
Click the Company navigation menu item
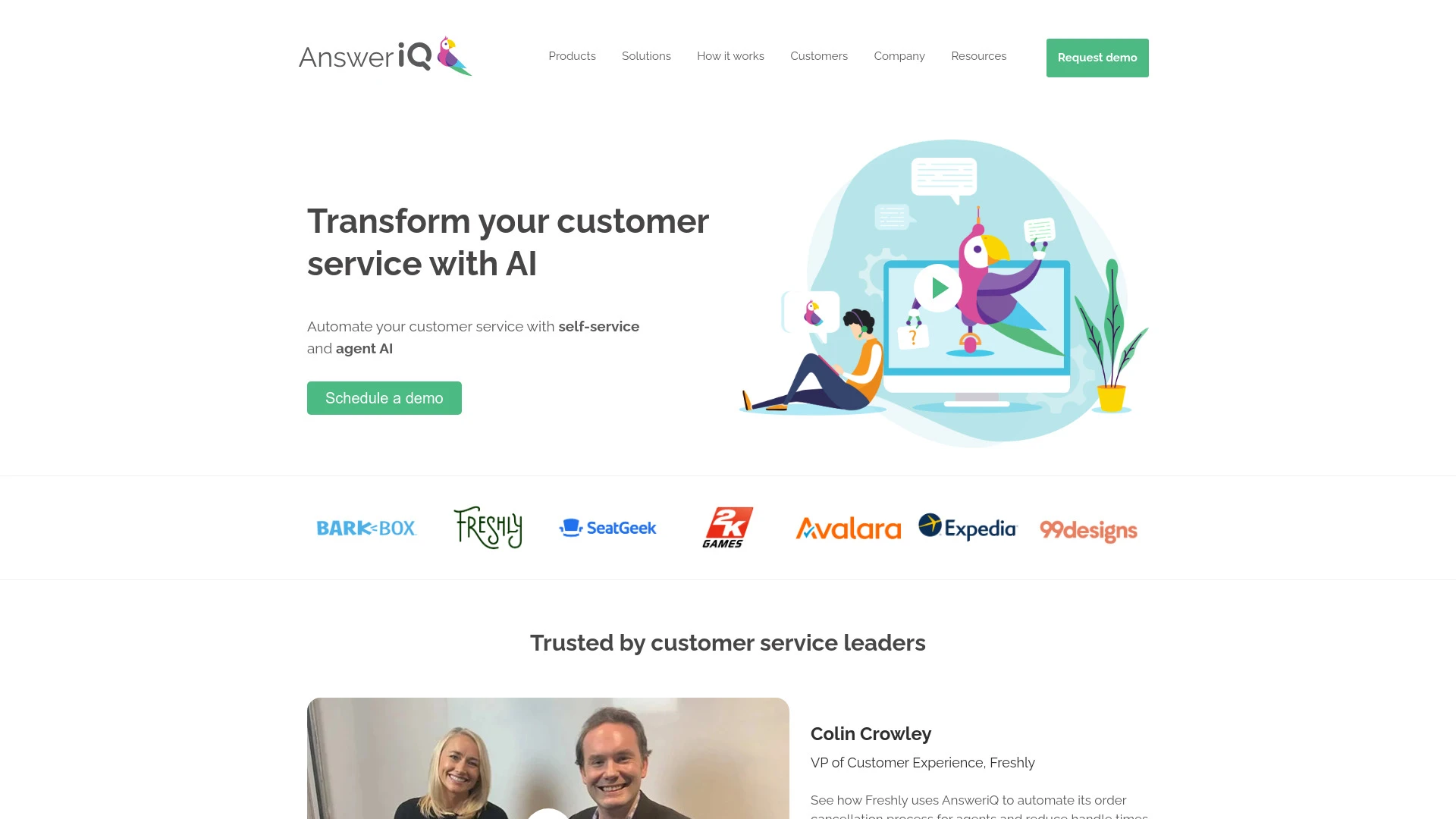899,56
